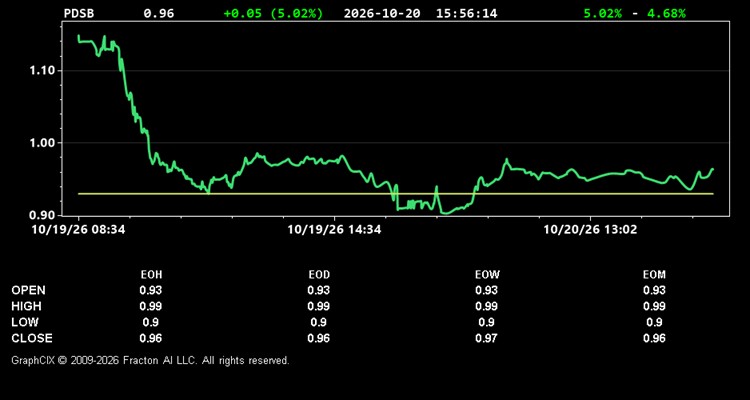
Task: Click the EOM LOW value 0.9
Action: pyautogui.click(x=654, y=322)
